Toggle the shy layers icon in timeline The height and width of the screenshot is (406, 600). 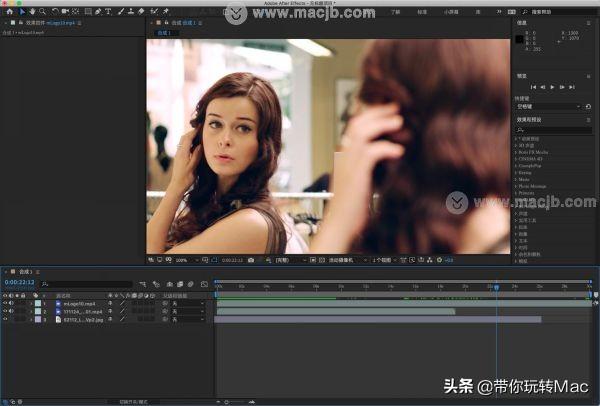point(170,284)
